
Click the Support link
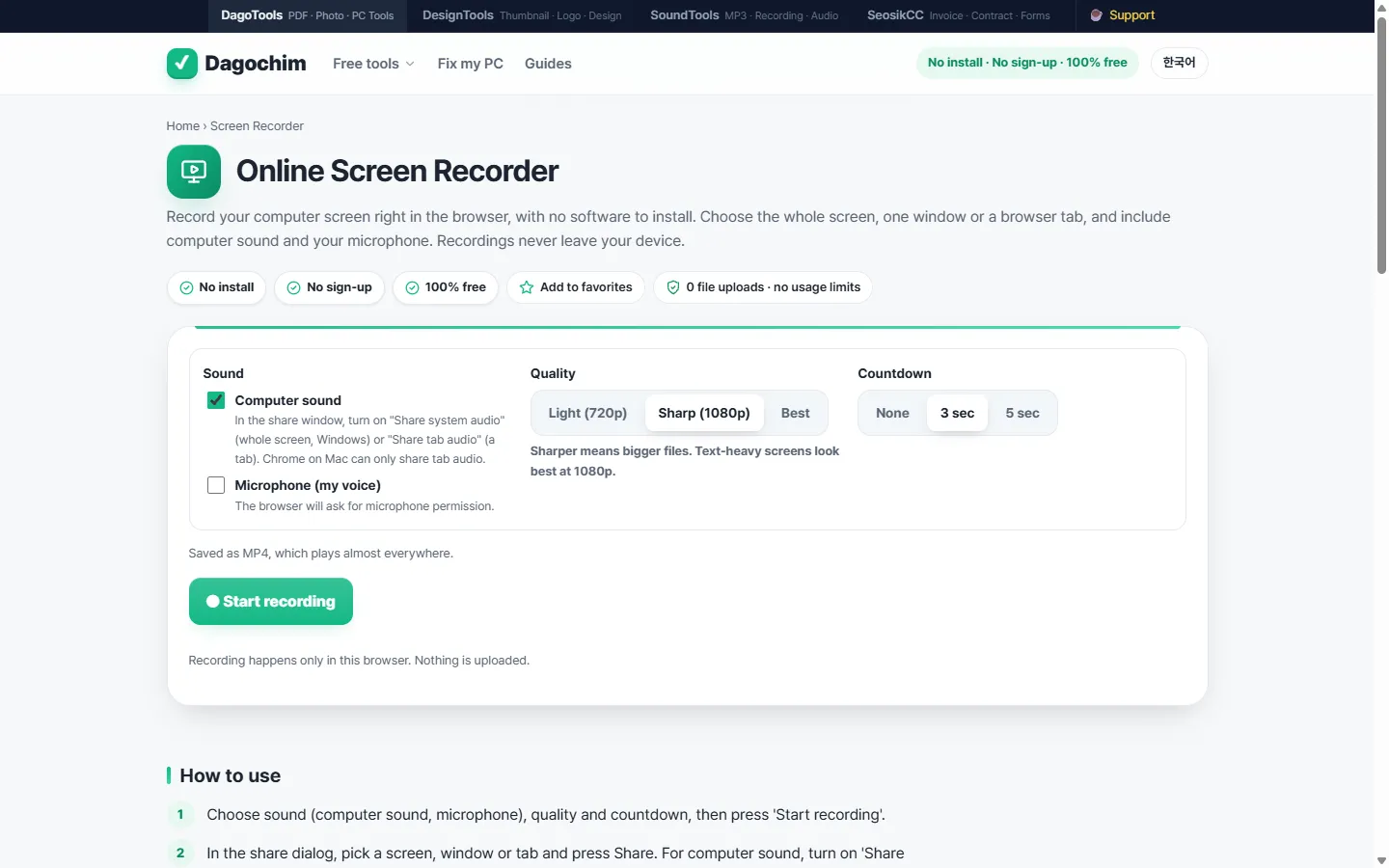(x=1122, y=15)
